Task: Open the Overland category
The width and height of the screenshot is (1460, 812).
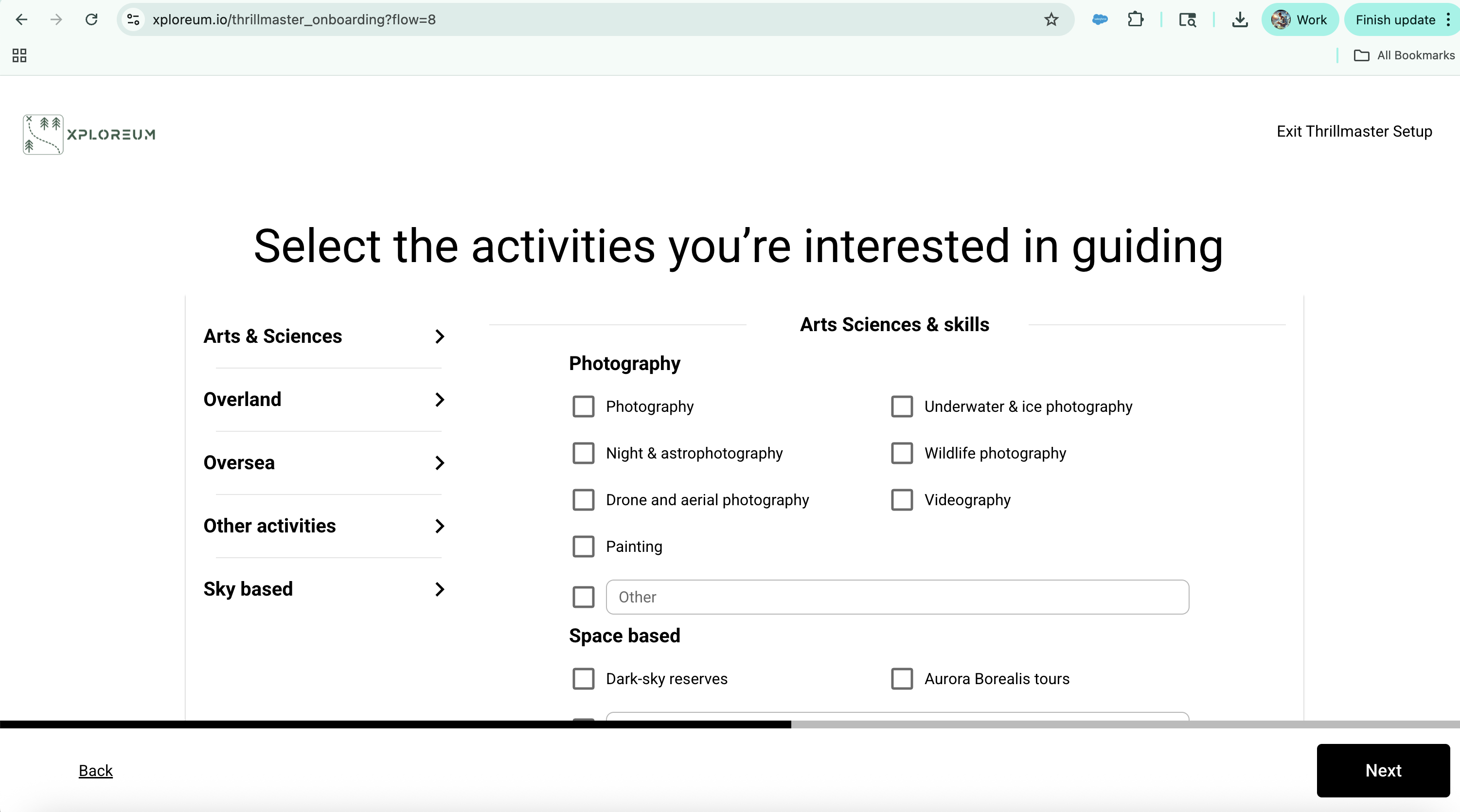Action: [325, 400]
